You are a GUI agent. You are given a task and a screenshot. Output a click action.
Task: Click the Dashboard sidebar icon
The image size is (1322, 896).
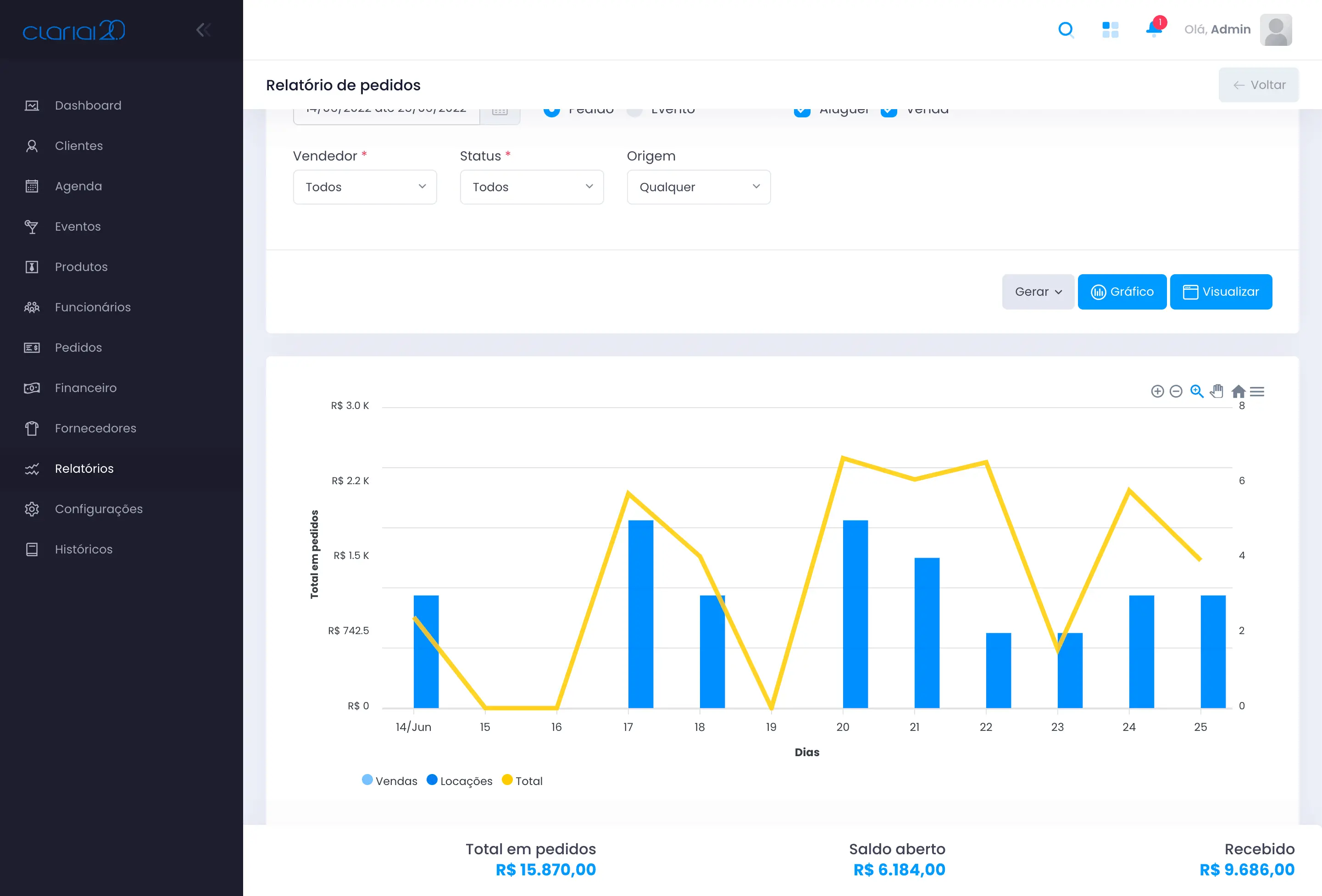click(x=32, y=106)
